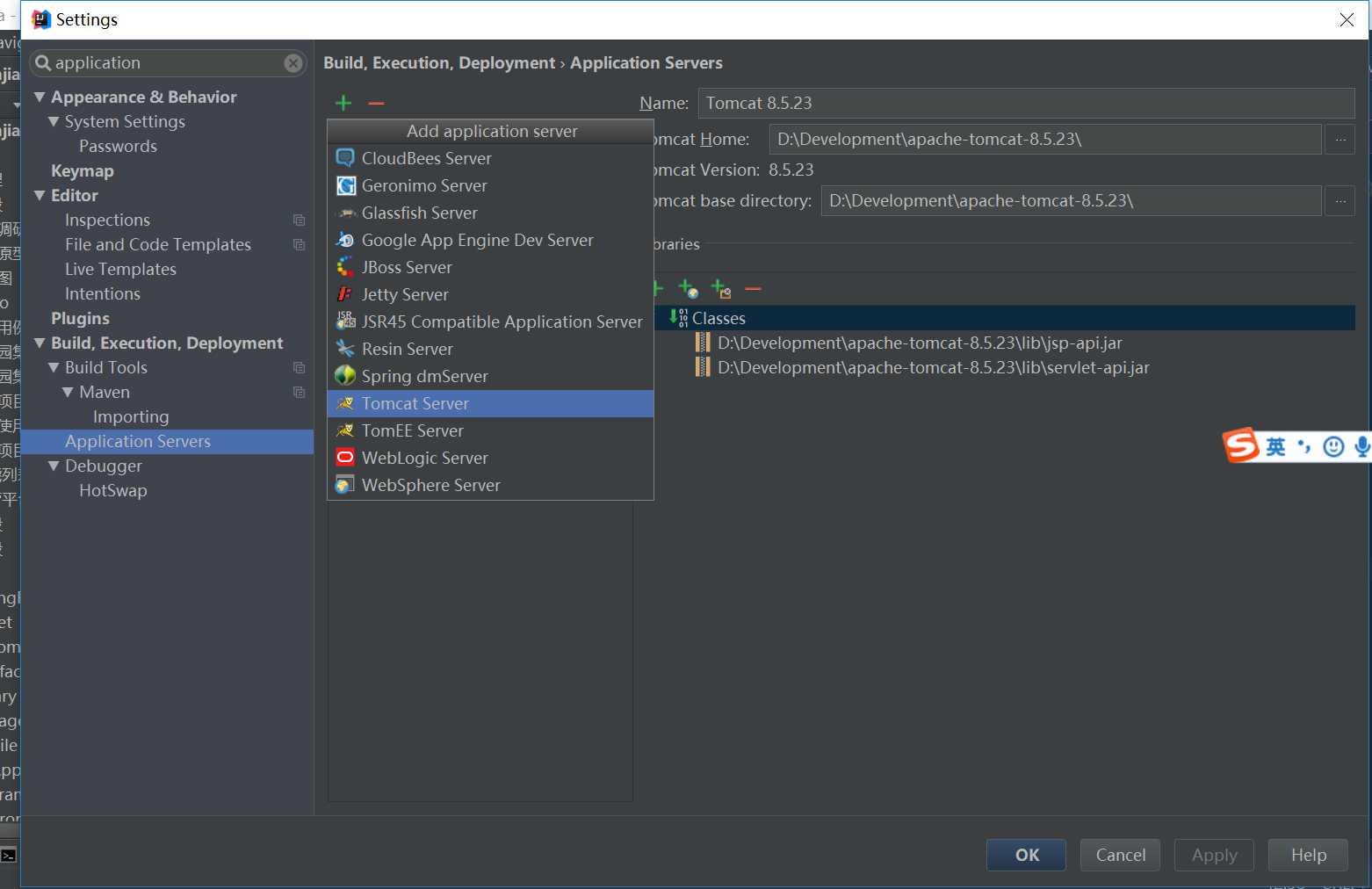Collapse the Debugger tree node
This screenshot has width=1372, height=889.
click(x=54, y=466)
